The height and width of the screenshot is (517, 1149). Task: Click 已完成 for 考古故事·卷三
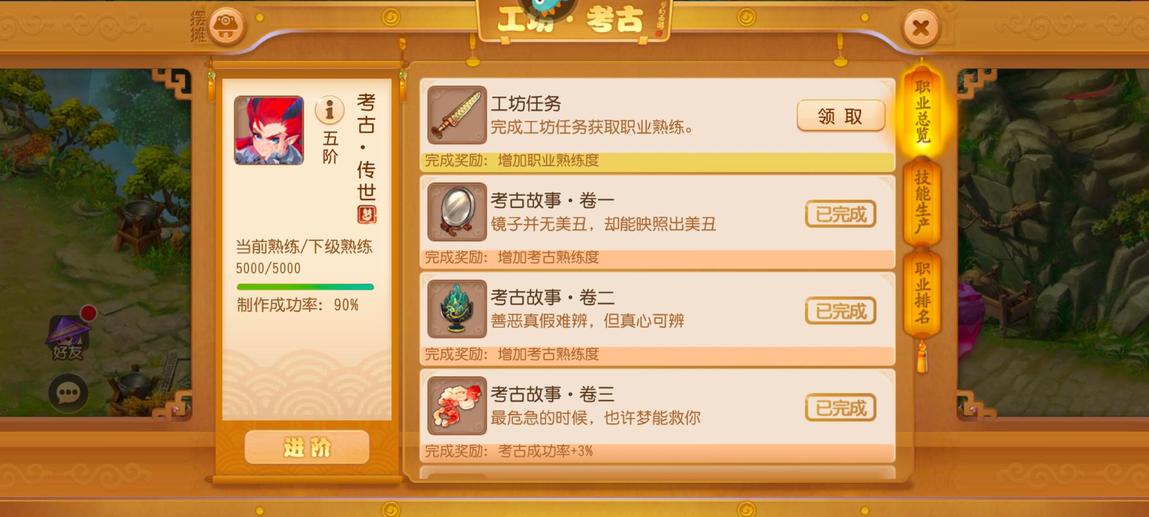click(840, 407)
